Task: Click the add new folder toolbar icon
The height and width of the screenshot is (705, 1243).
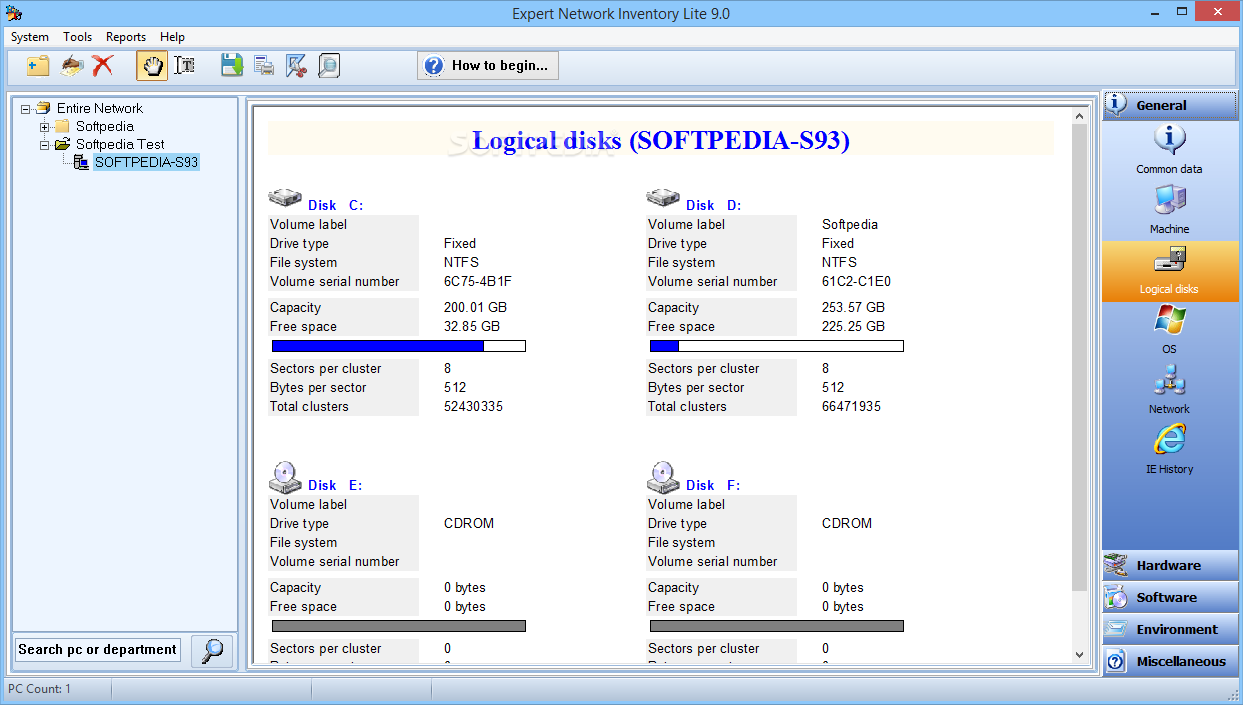Action: [38, 66]
